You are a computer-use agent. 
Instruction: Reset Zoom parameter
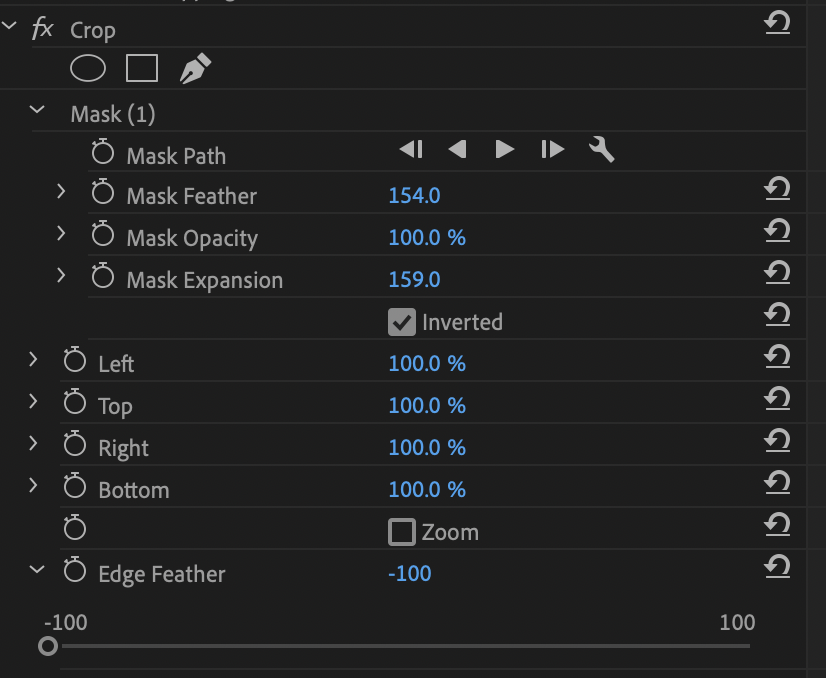(x=778, y=525)
